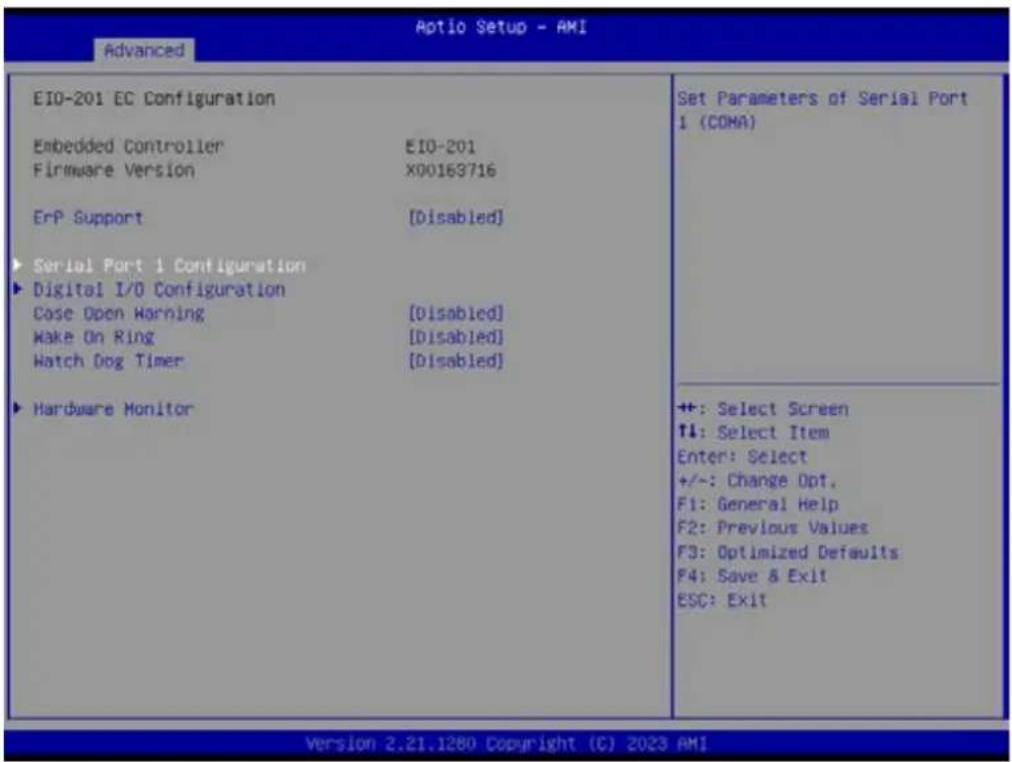Click the F2: Previous Values hint

pos(773,528)
